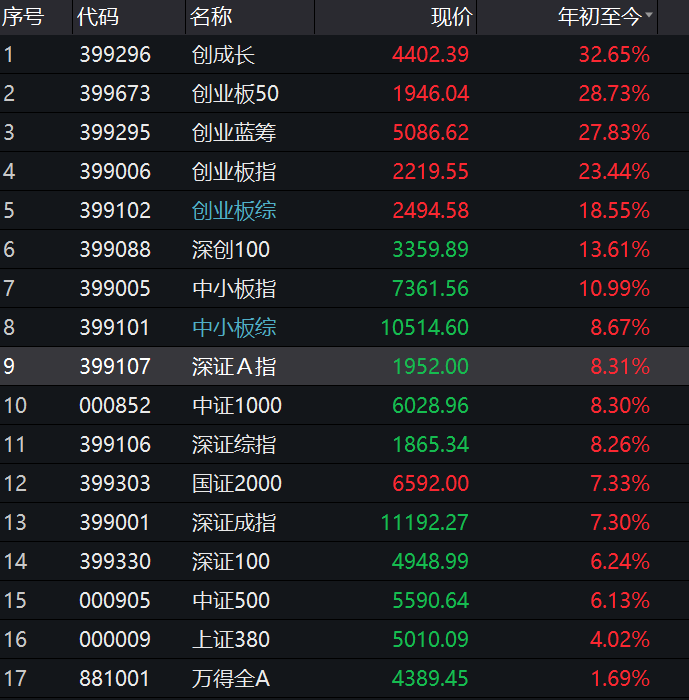The width and height of the screenshot is (689, 700).
Task: Click the 10.99% year-to-date value
Action: point(614,288)
